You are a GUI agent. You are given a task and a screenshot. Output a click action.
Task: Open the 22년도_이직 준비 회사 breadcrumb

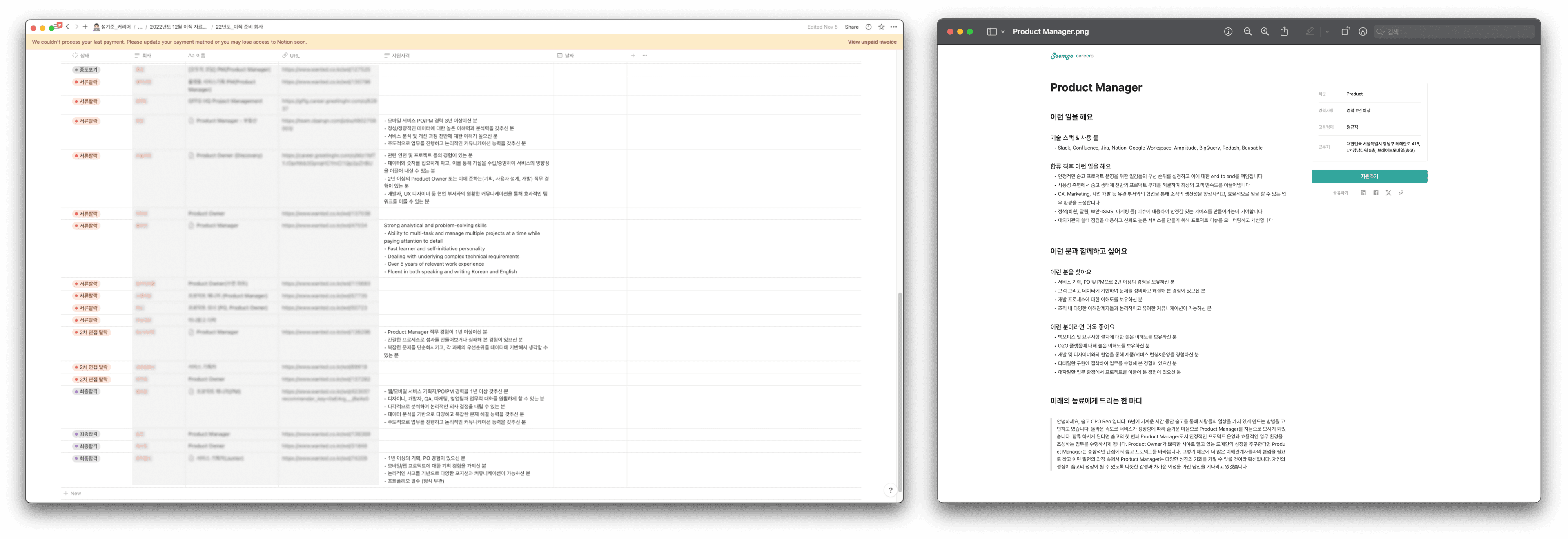pyautogui.click(x=239, y=27)
